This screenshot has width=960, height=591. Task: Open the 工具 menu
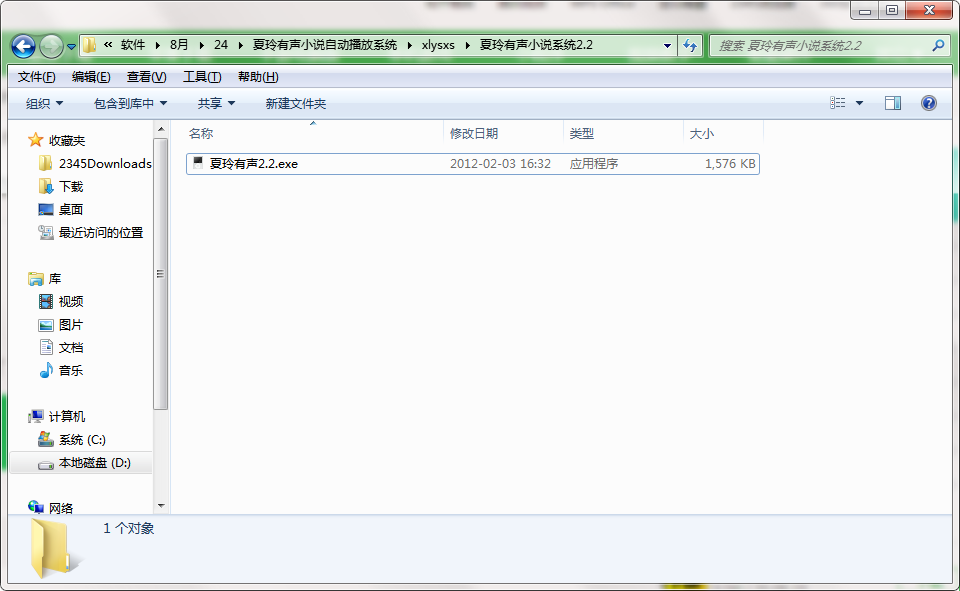202,76
